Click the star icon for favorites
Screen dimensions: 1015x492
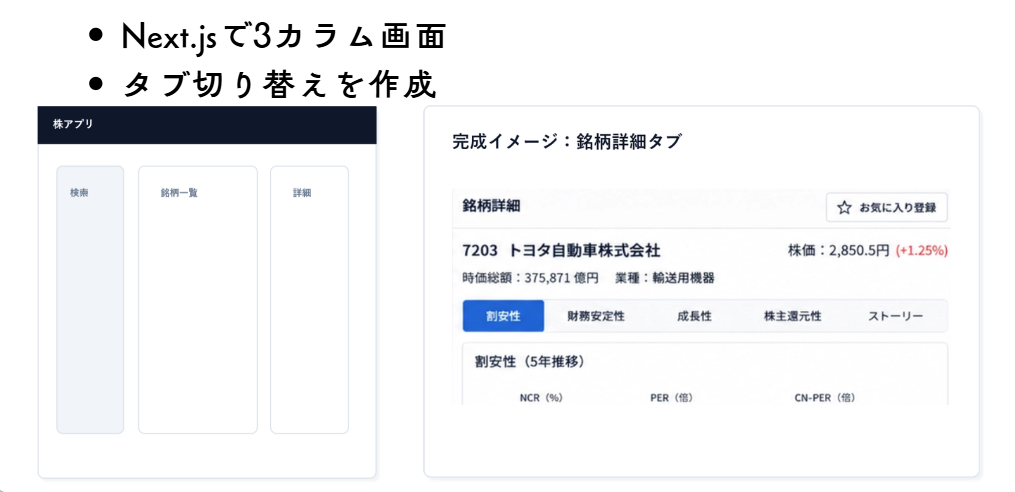click(843, 208)
